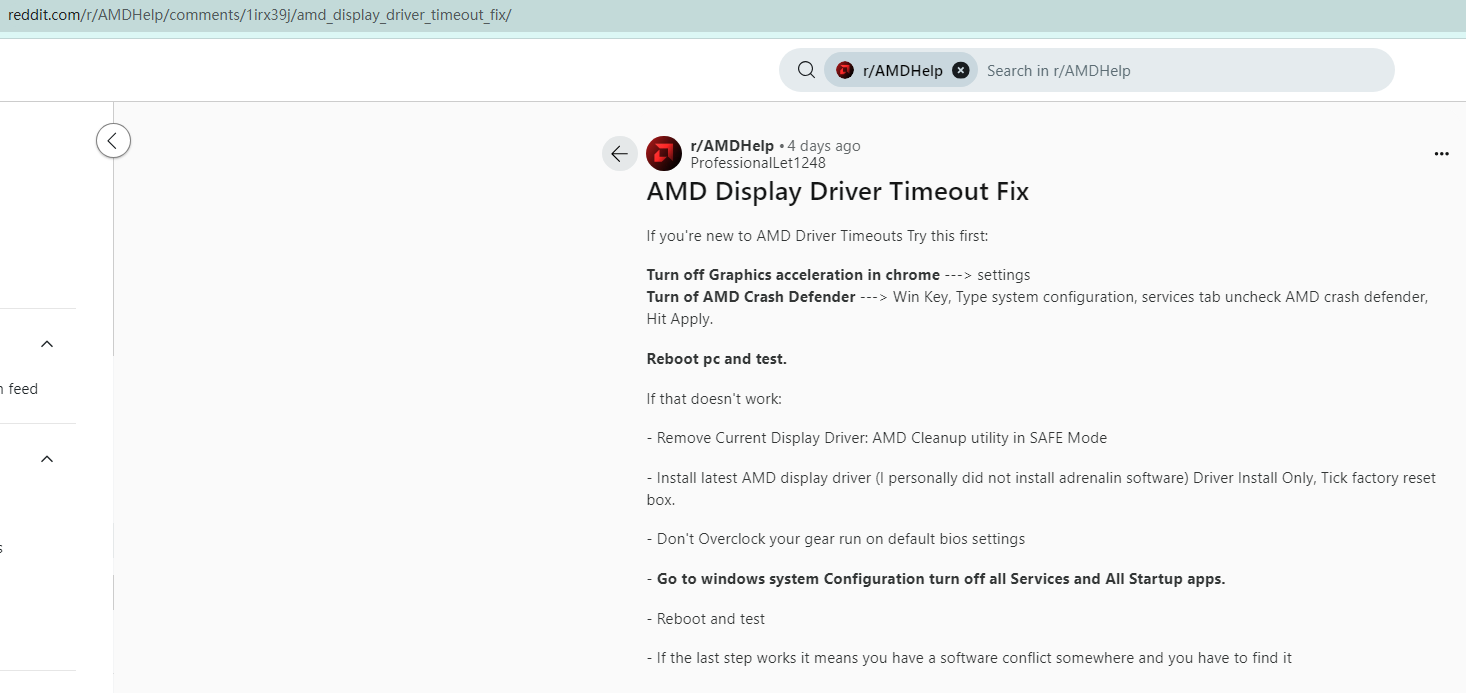Open the r/AMDHelp community avatar
Screen dimensions: 1466x693
(664, 154)
